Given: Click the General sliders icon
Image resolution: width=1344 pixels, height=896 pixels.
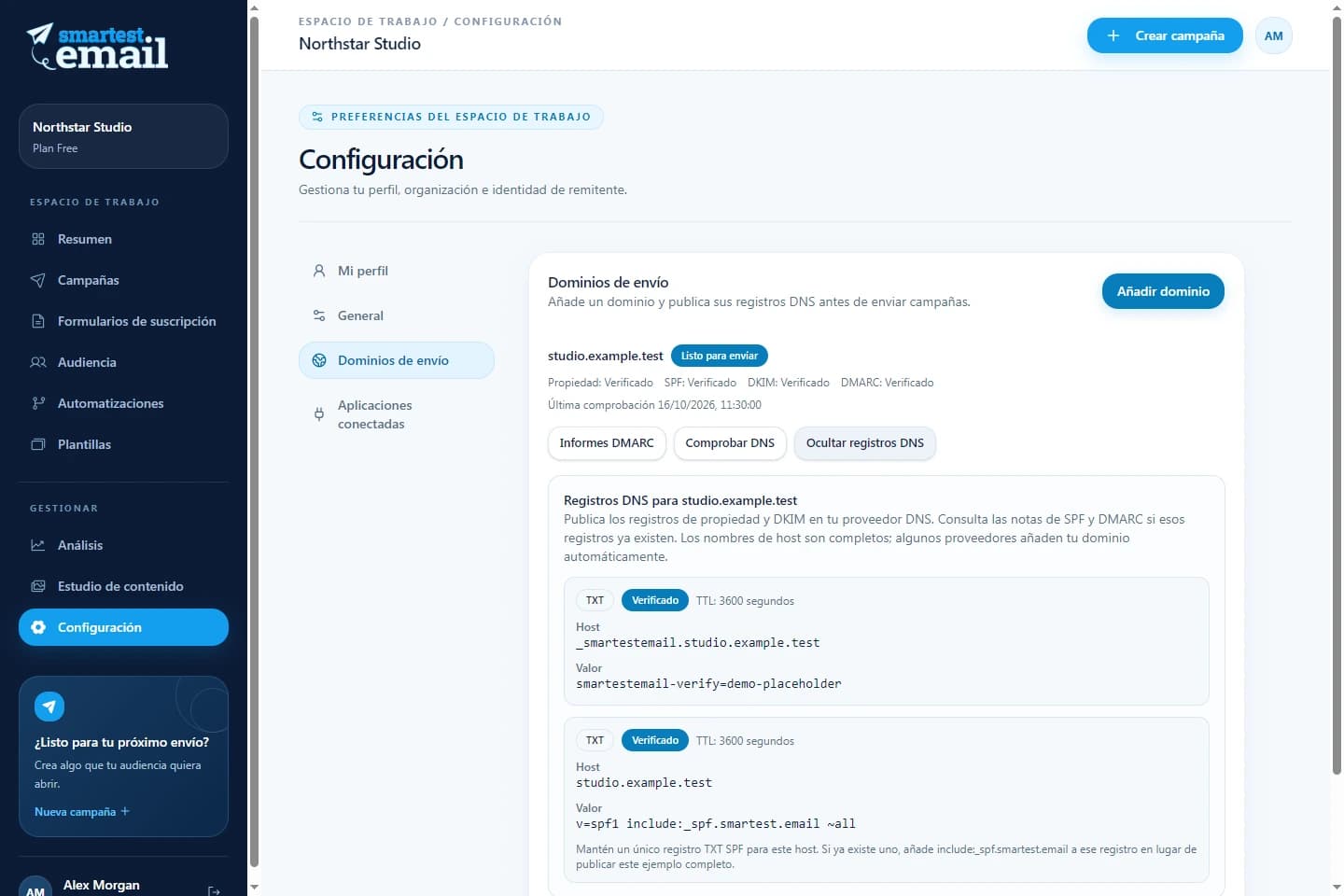Looking at the screenshot, I should pos(319,315).
